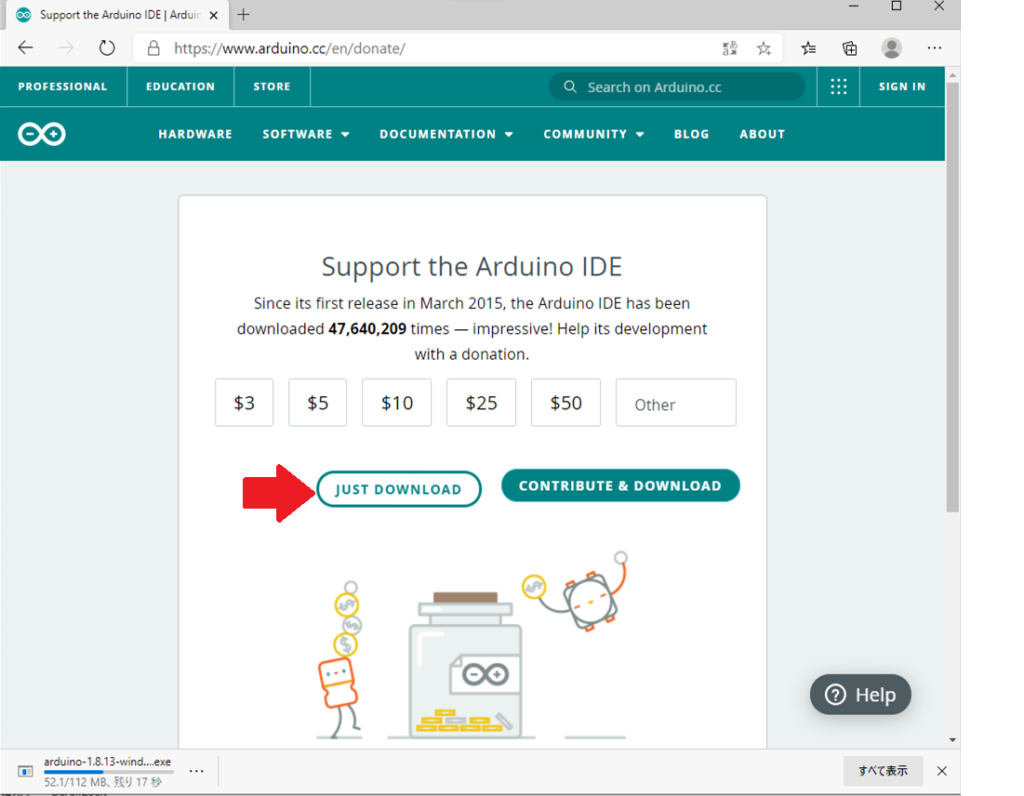The height and width of the screenshot is (796, 1024).
Task: Show all downloads button in Japanese
Action: pyautogui.click(x=883, y=771)
